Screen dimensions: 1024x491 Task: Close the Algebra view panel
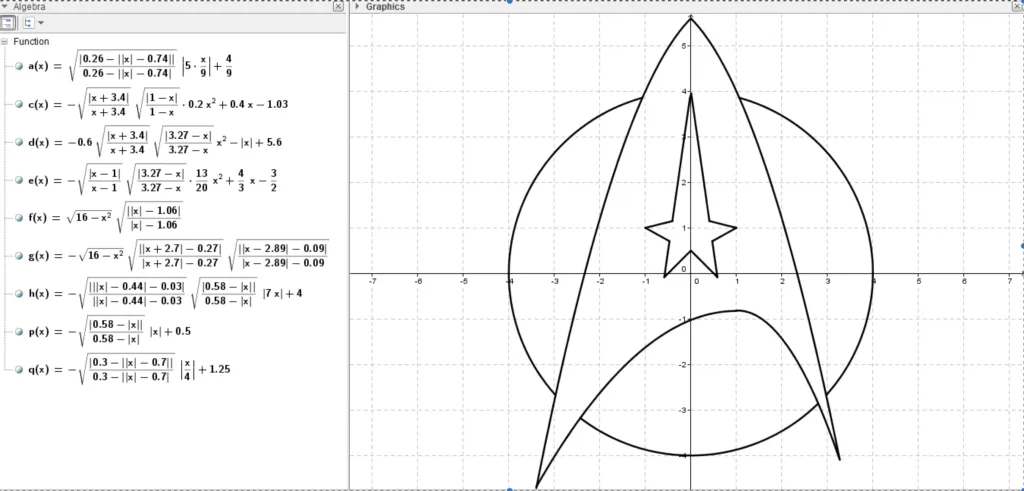[x=337, y=6]
